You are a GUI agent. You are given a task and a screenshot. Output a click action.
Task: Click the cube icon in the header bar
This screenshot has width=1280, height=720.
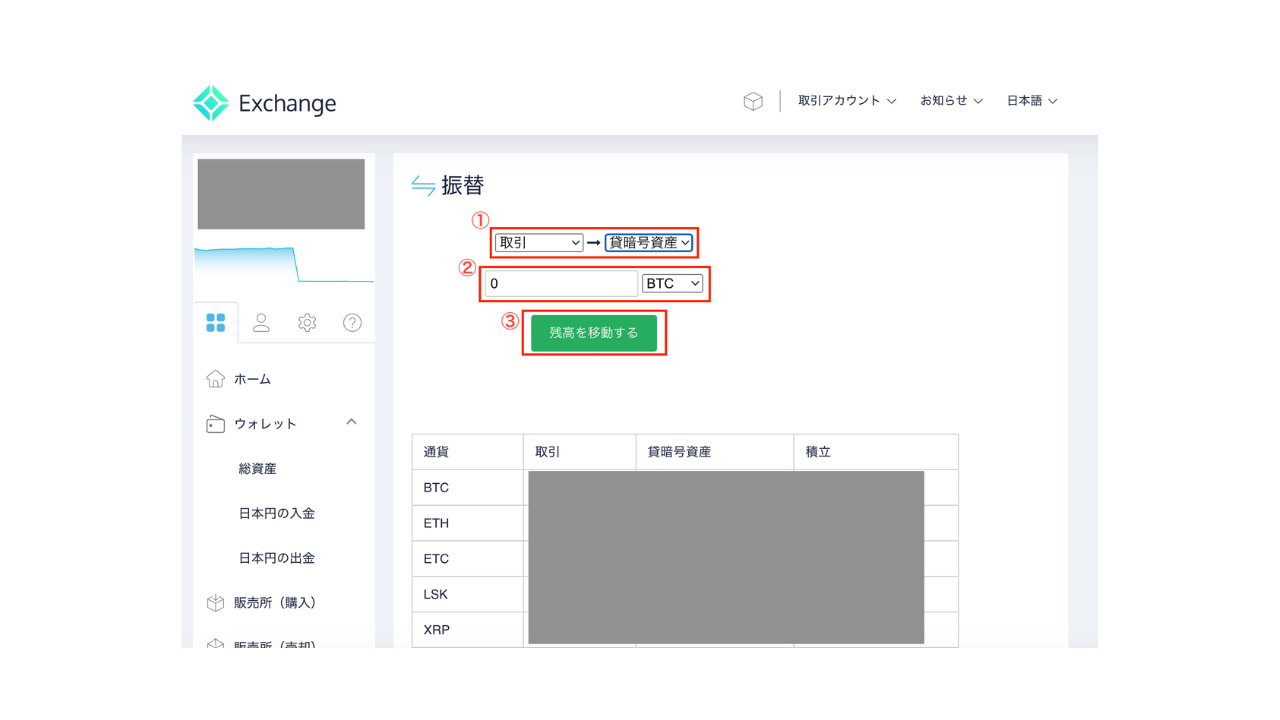(753, 100)
